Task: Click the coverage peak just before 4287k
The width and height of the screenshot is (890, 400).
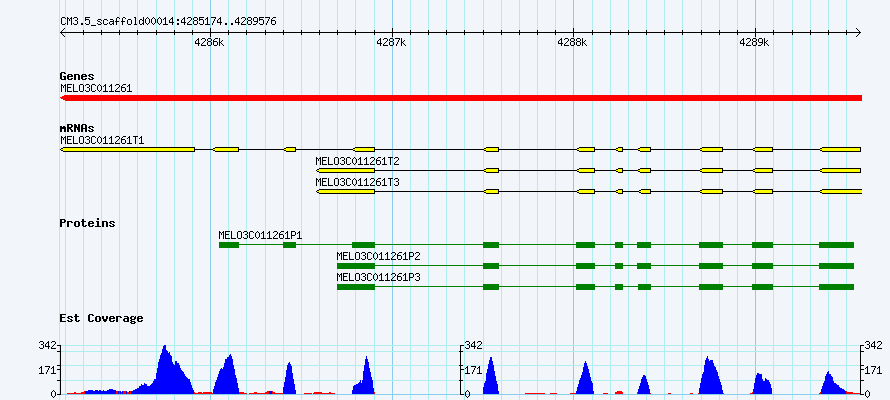Action: (366, 376)
